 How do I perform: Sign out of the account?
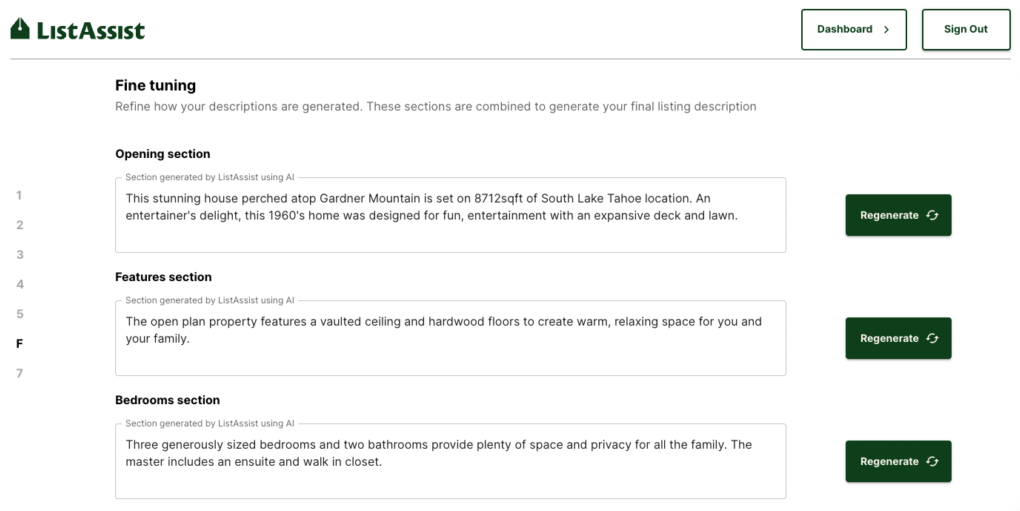[x=965, y=30]
